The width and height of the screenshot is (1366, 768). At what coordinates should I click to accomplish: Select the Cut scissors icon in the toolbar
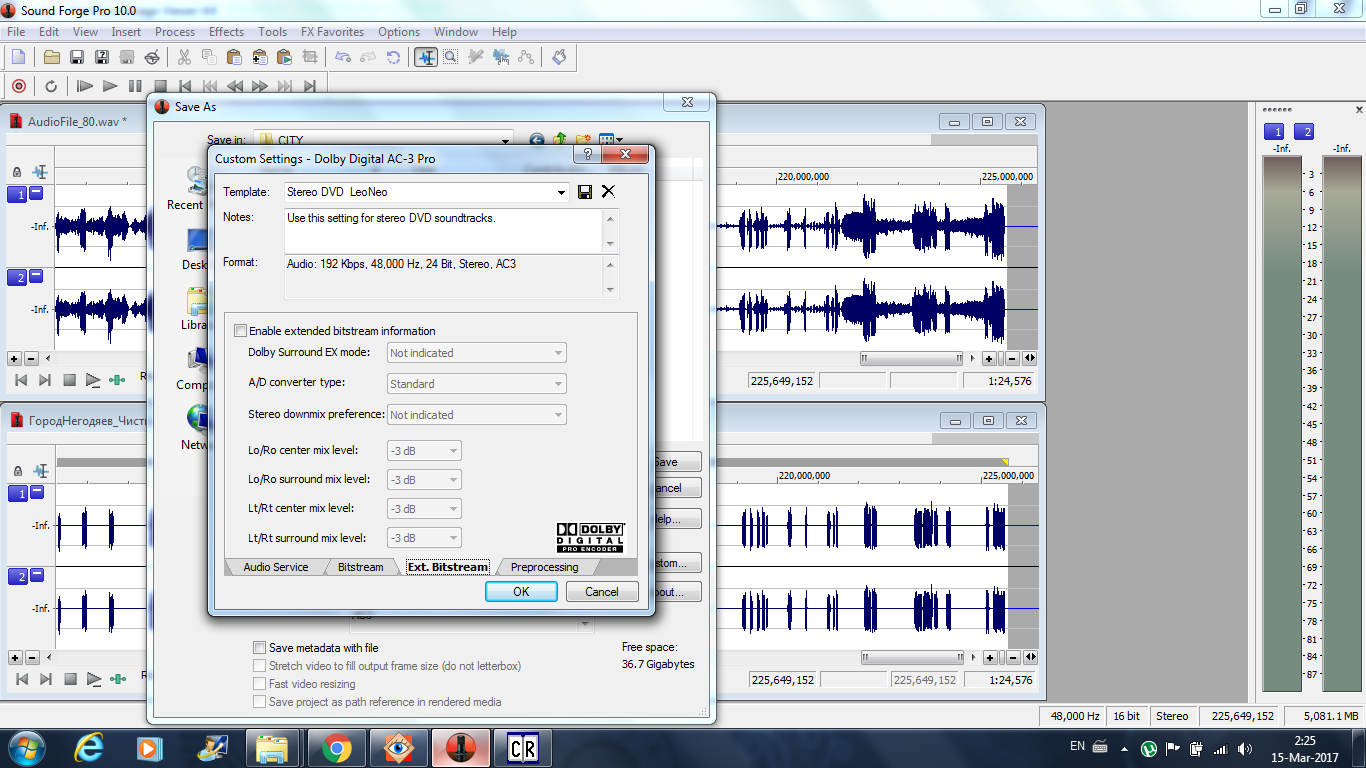pos(184,57)
